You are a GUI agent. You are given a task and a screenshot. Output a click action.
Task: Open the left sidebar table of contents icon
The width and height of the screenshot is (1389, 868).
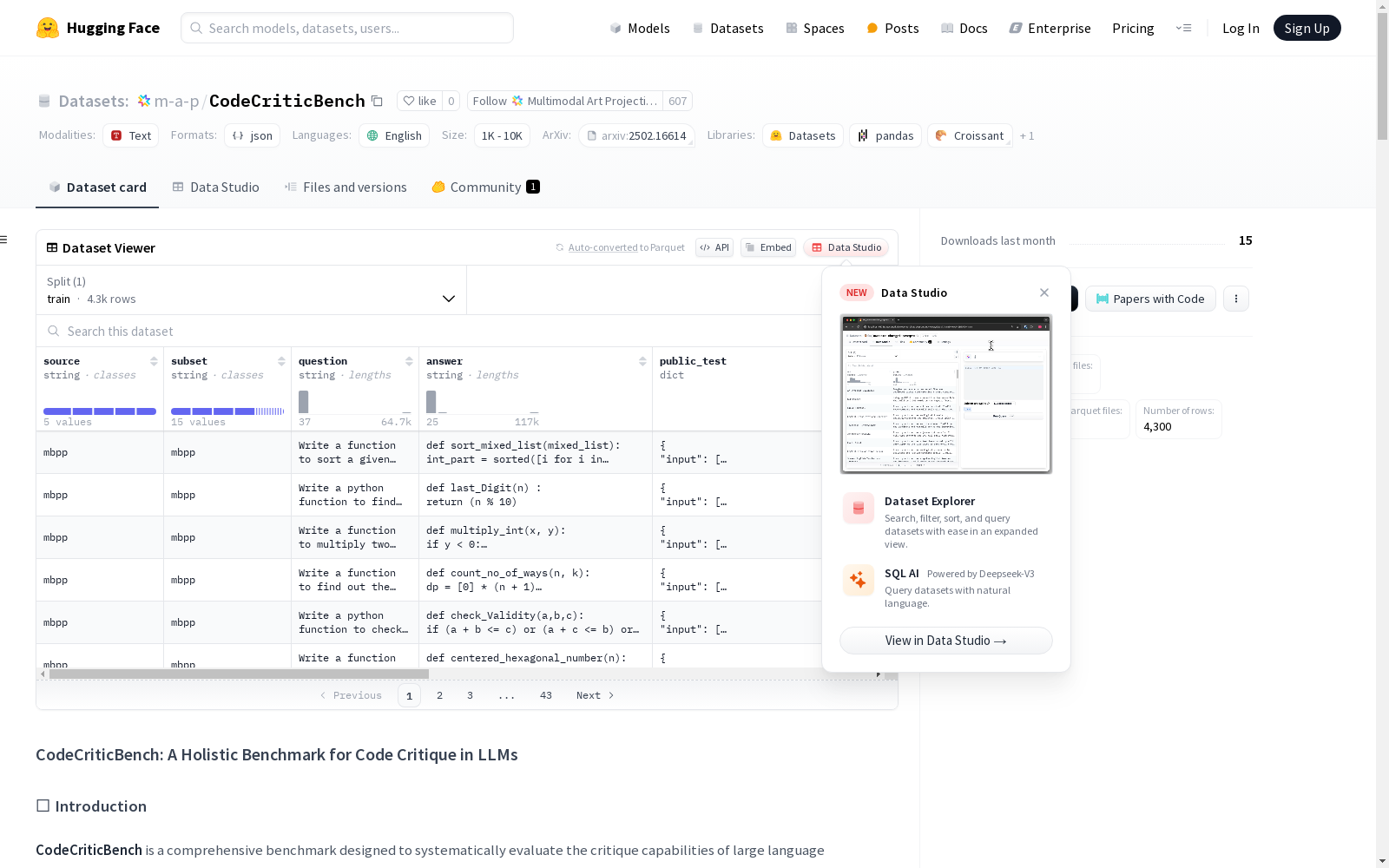coord(4,240)
